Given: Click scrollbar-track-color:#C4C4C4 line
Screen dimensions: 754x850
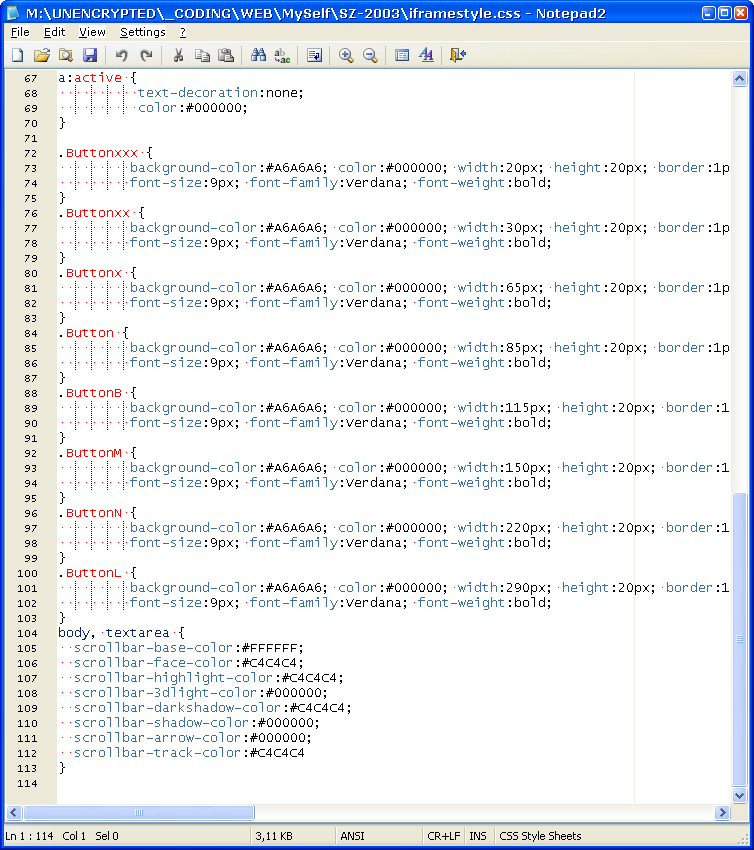Looking at the screenshot, I should 189,753.
